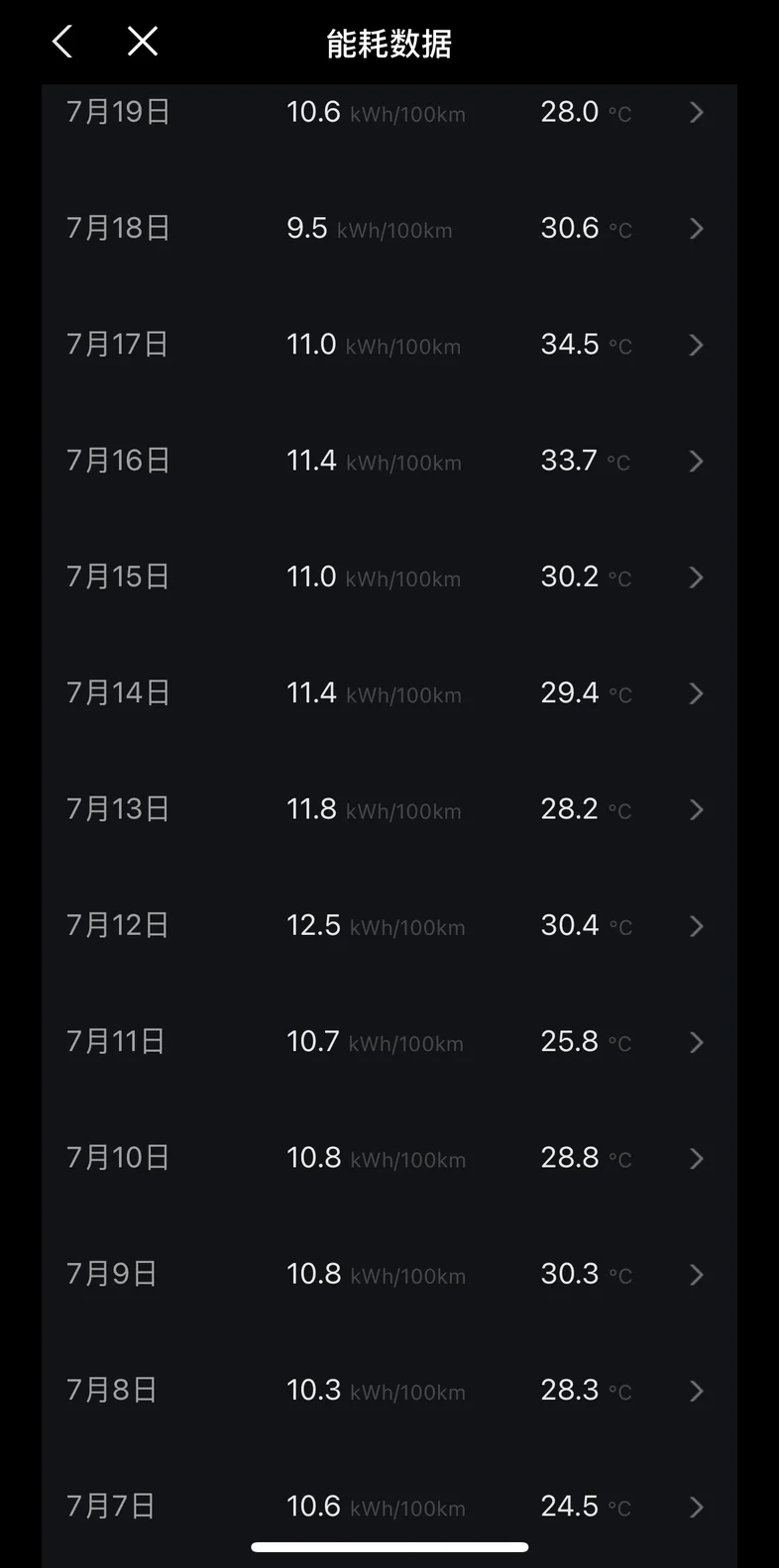Select the 7月14日 date row
This screenshot has width=779, height=1568.
tap(389, 692)
